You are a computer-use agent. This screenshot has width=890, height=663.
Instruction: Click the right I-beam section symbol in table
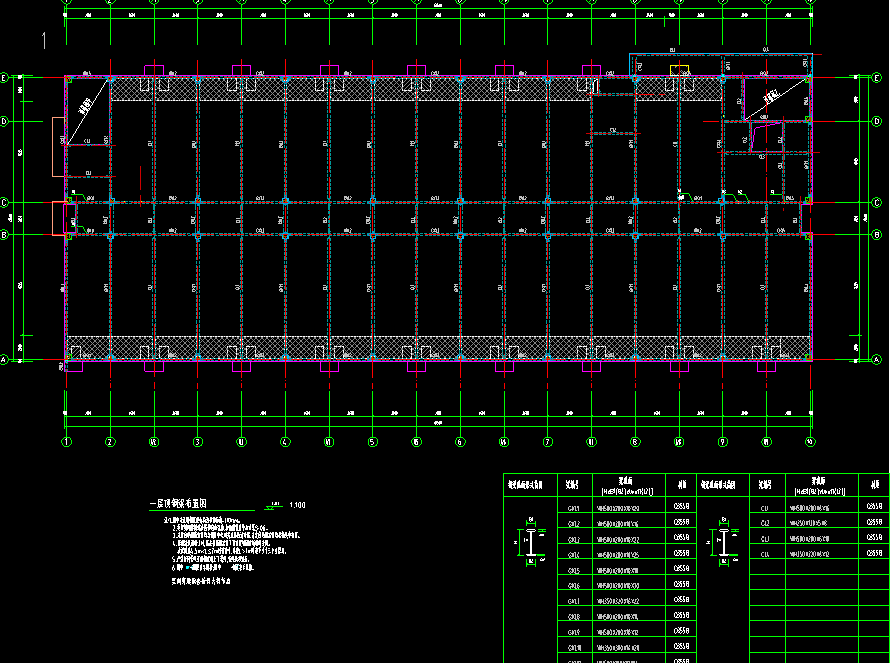coord(722,542)
